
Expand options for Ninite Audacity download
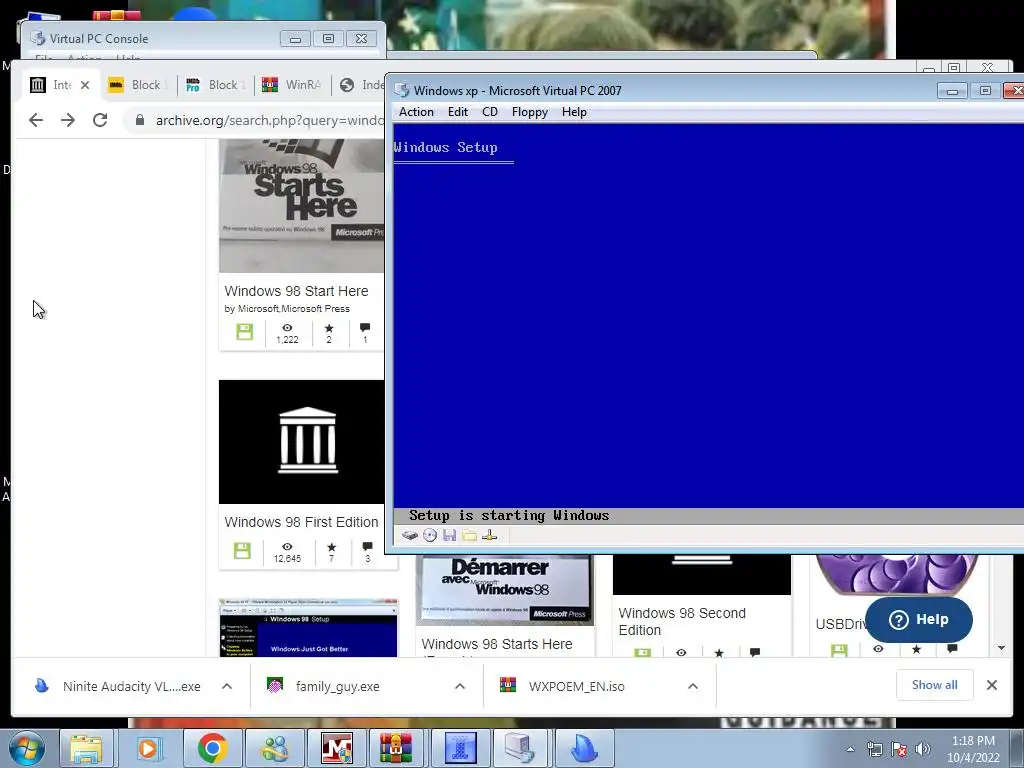(227, 686)
